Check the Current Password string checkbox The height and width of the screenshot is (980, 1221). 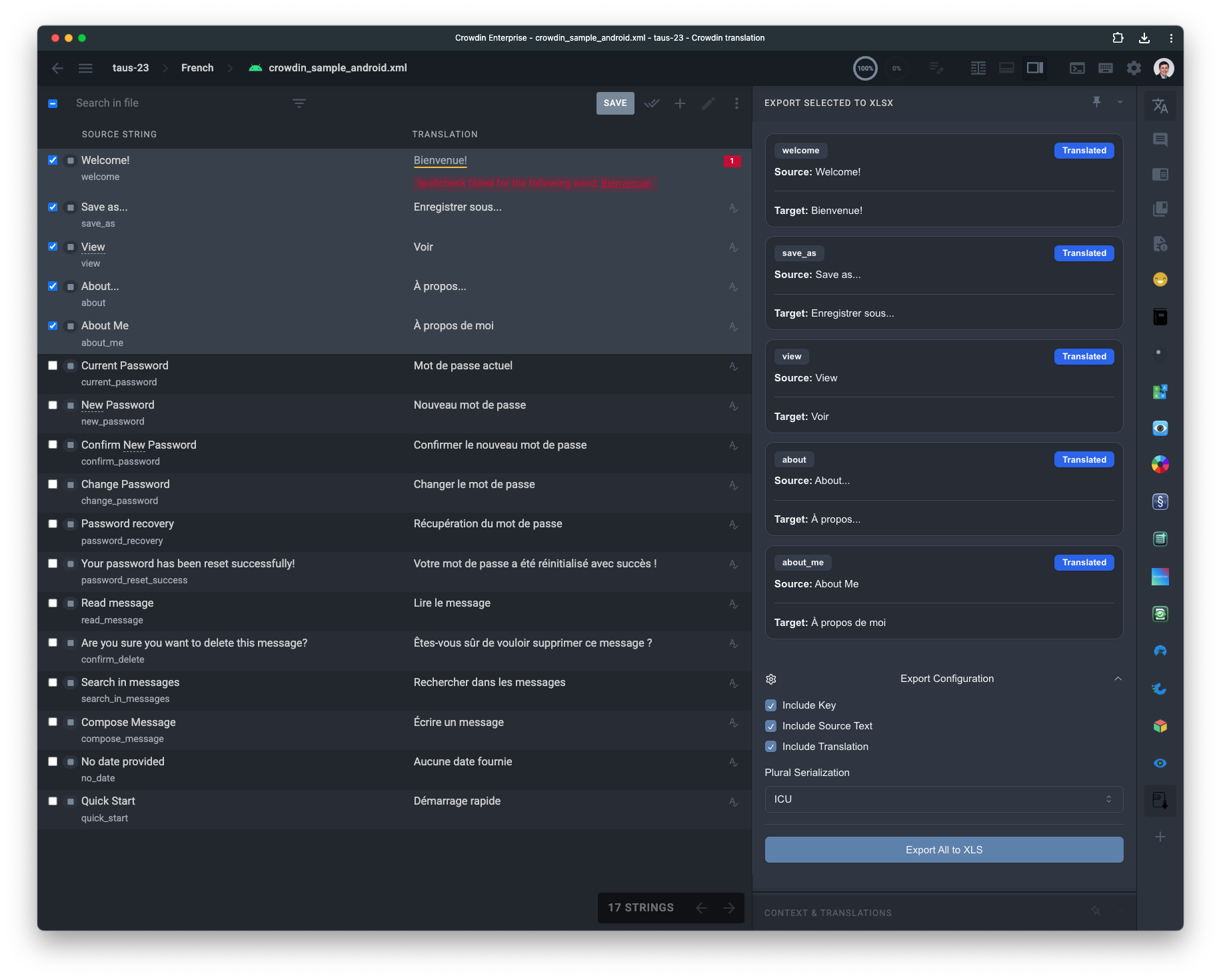pos(53,365)
